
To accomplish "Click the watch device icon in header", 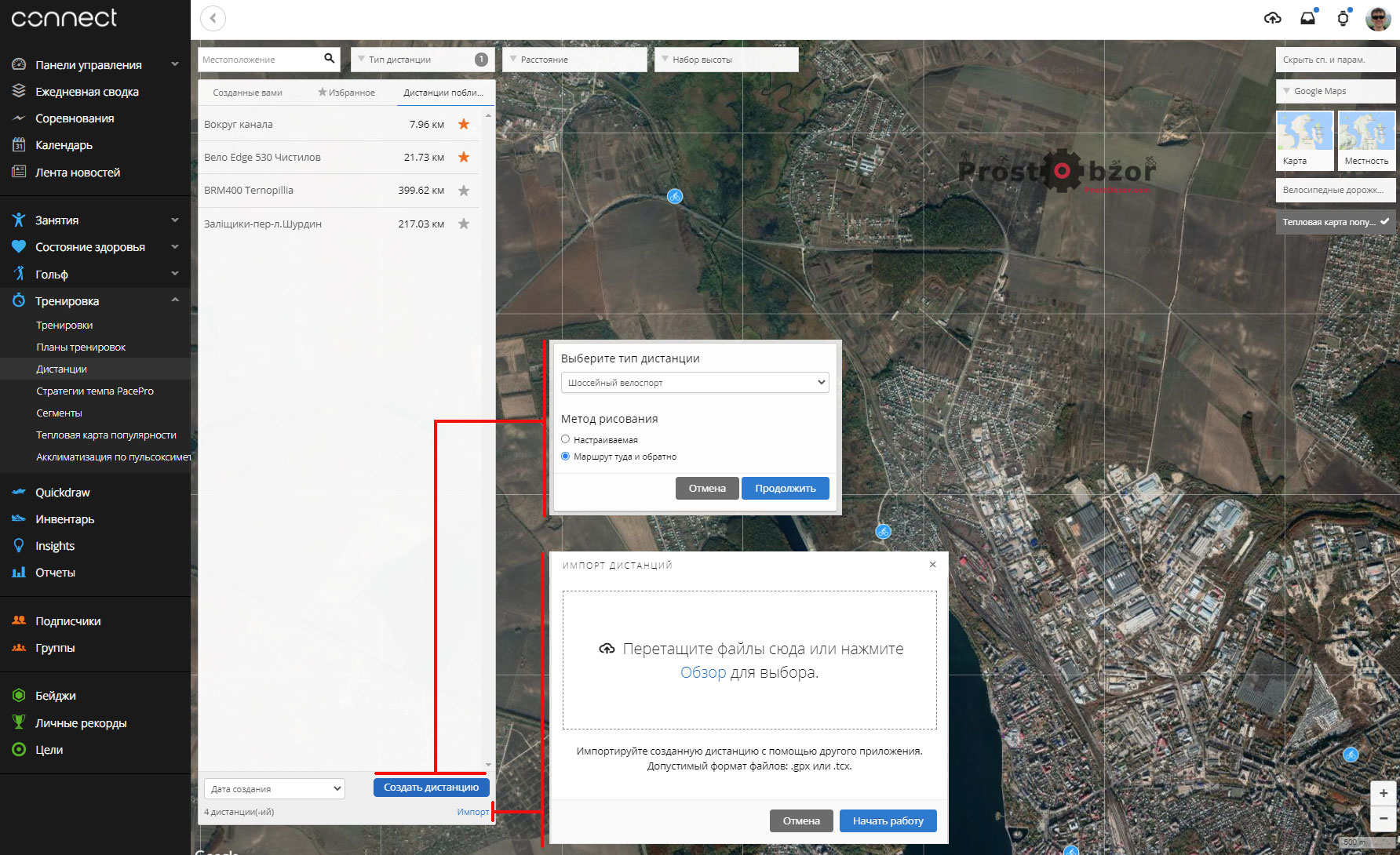I will 1343,18.
